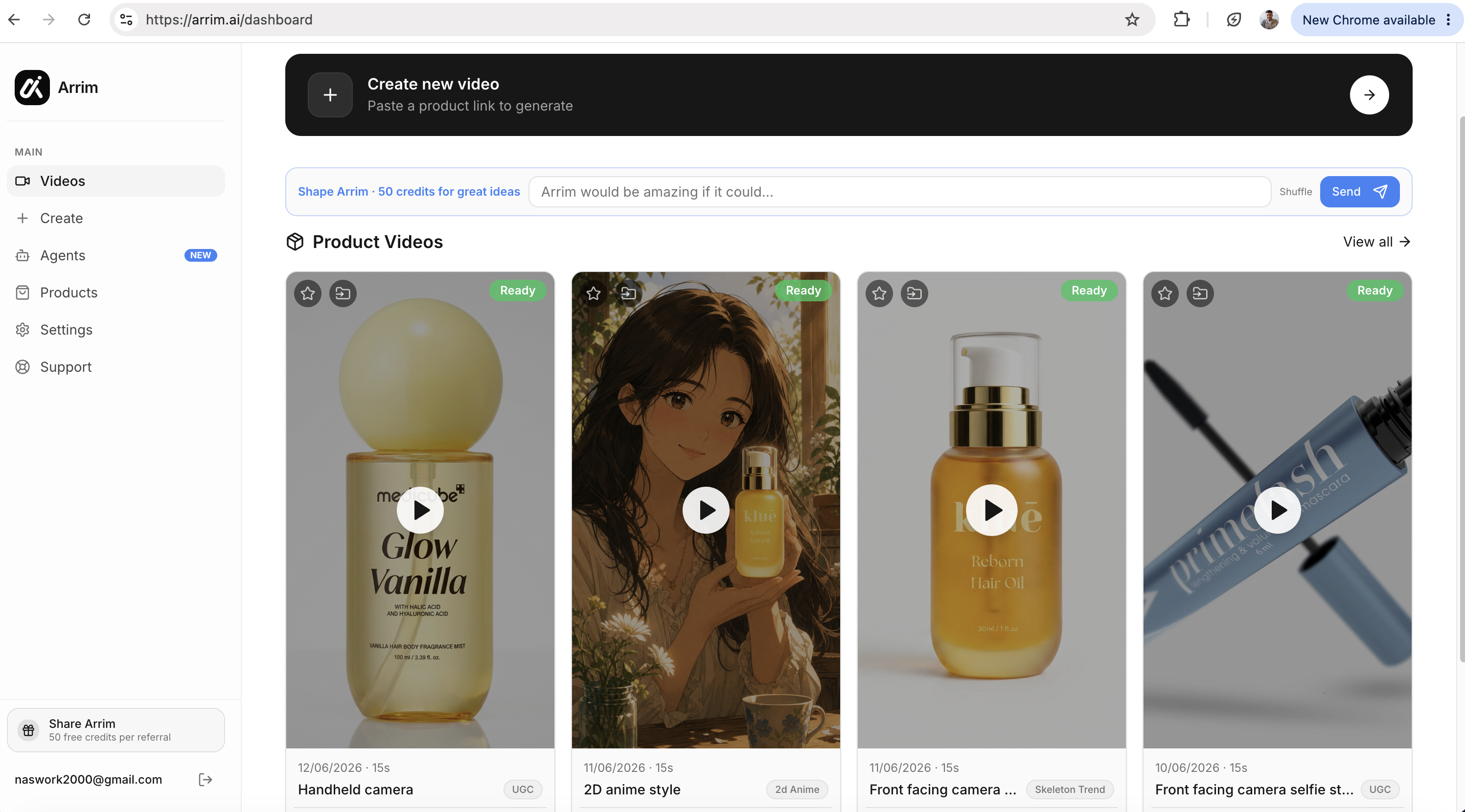This screenshot has width=1465, height=812.
Task: Click move-to-folder icon on Glow Vanilla card
Action: 343,293
